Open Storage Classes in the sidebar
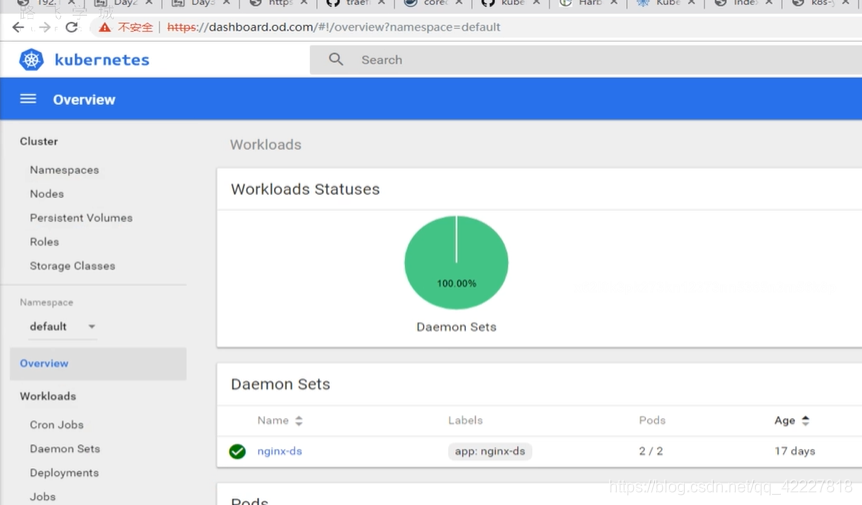This screenshot has height=505, width=862. 73,266
